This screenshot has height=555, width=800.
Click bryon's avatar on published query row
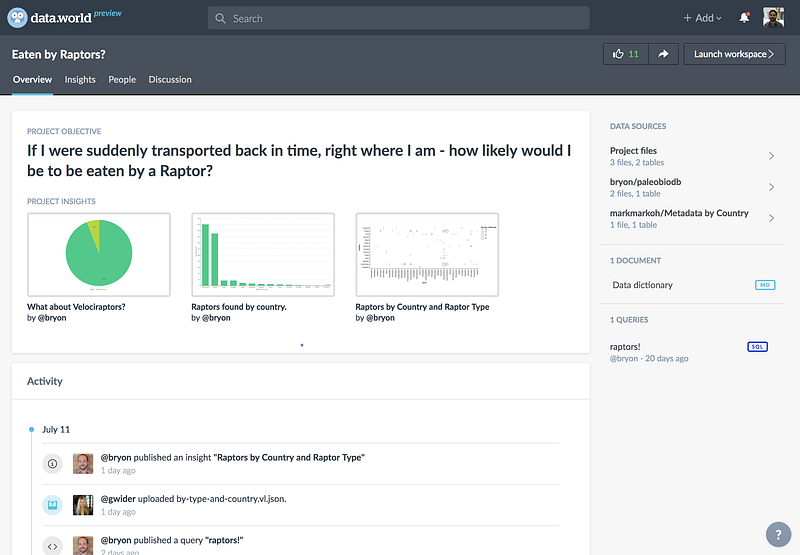(x=83, y=545)
